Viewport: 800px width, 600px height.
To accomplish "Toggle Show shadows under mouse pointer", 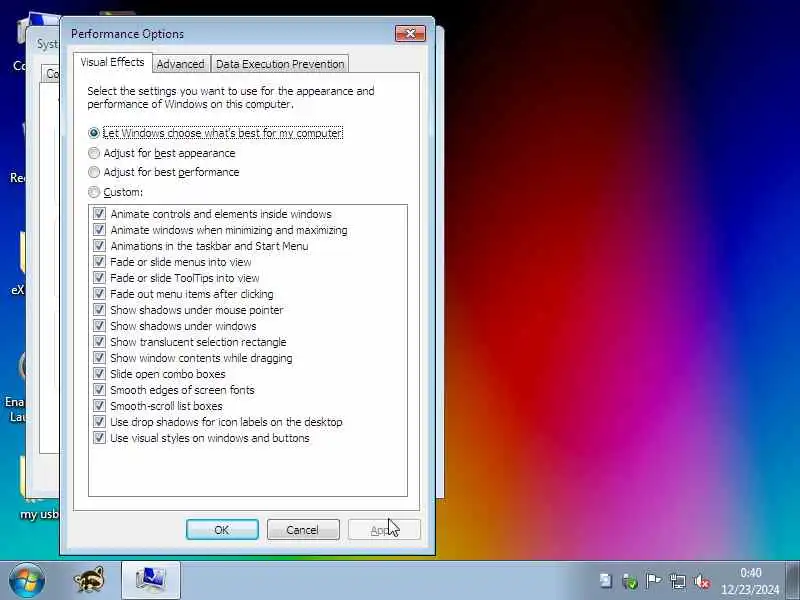I will point(99,310).
